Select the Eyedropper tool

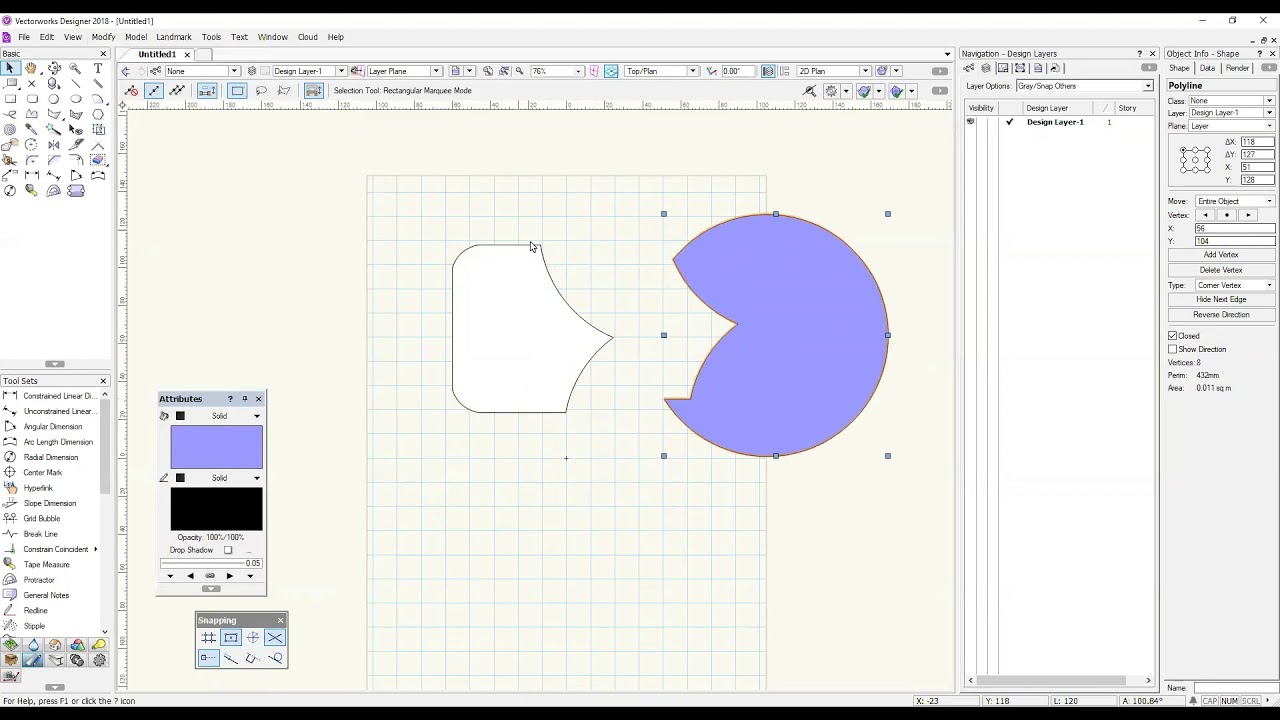click(x=32, y=129)
